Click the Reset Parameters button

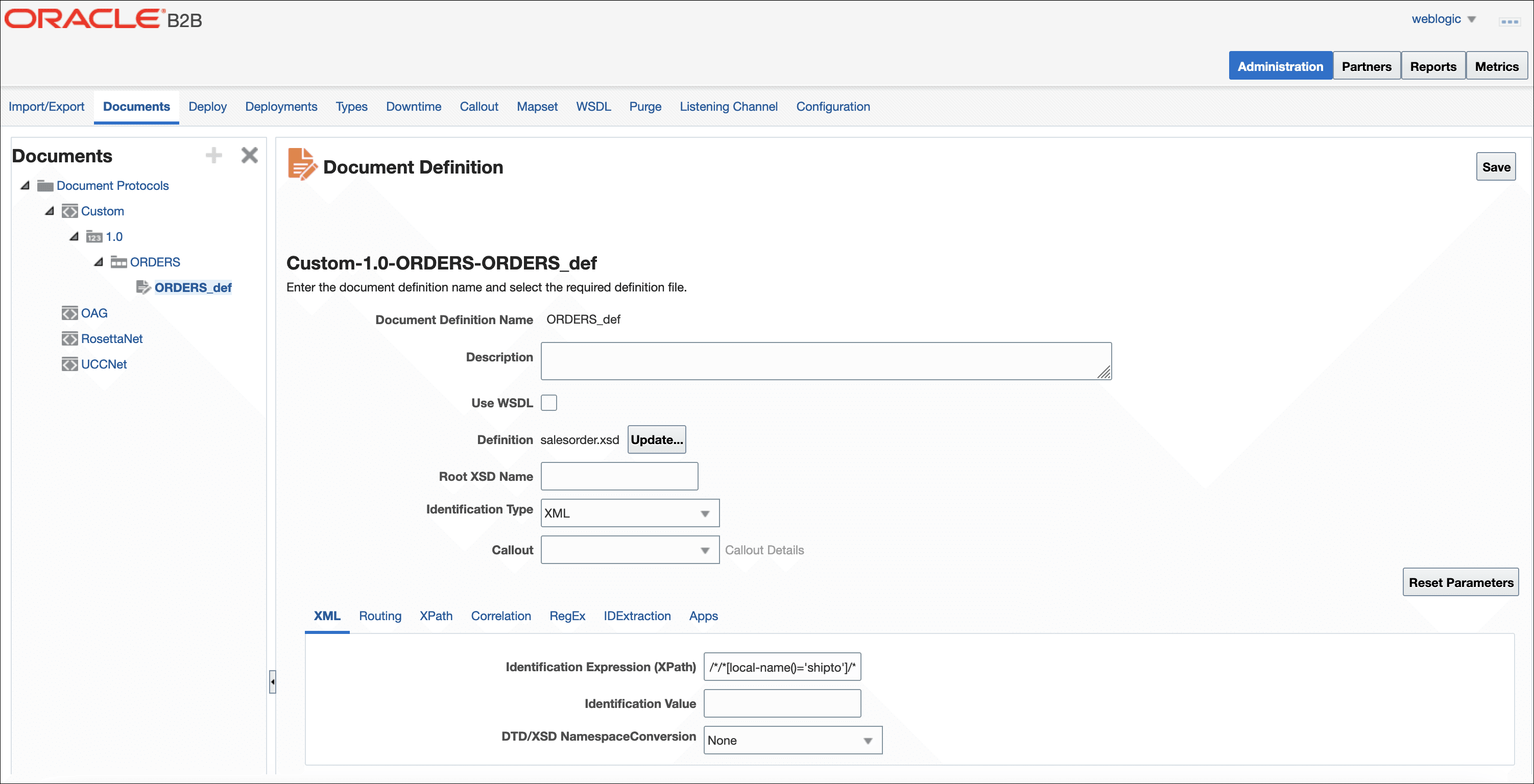tap(1461, 582)
